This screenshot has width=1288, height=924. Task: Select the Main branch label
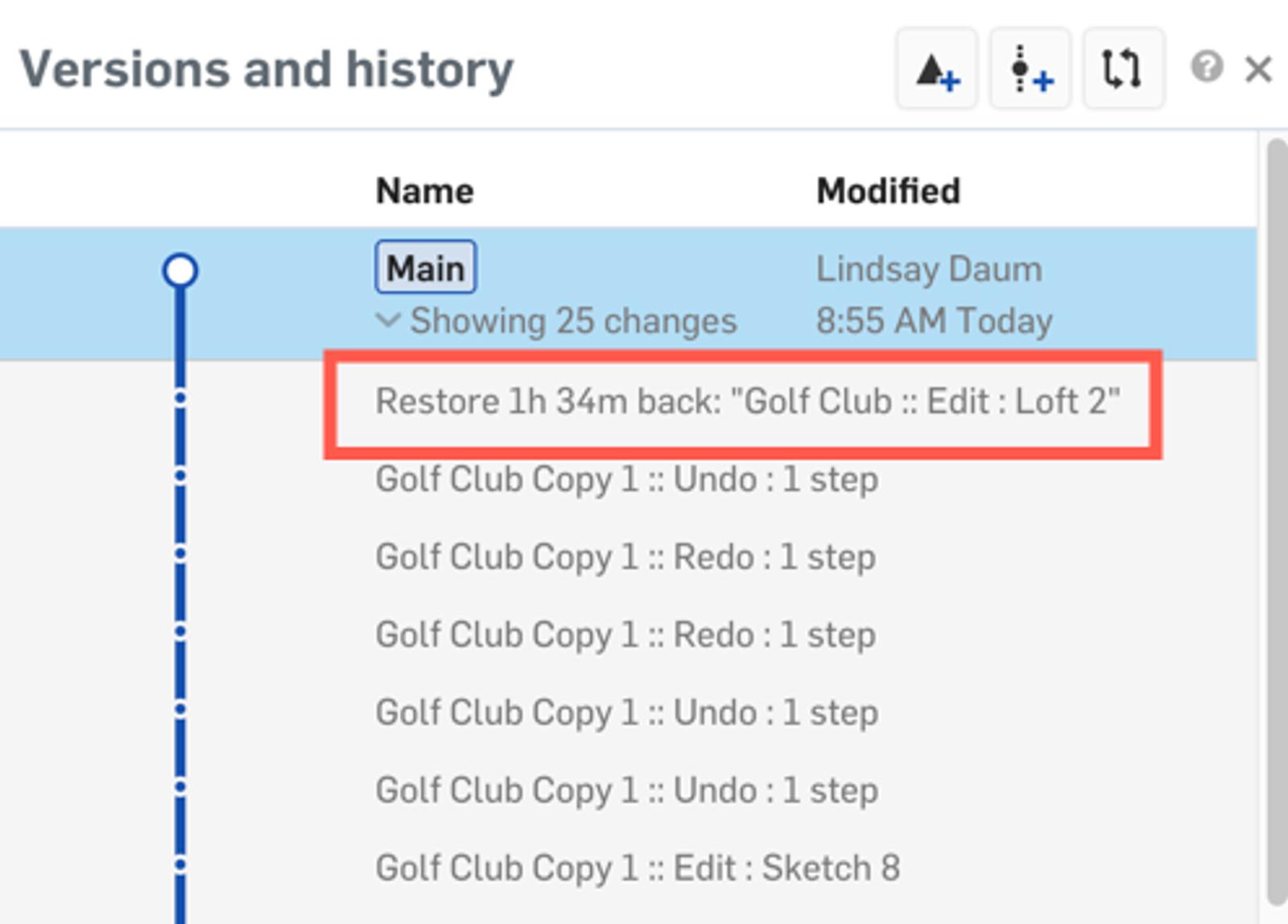click(426, 268)
